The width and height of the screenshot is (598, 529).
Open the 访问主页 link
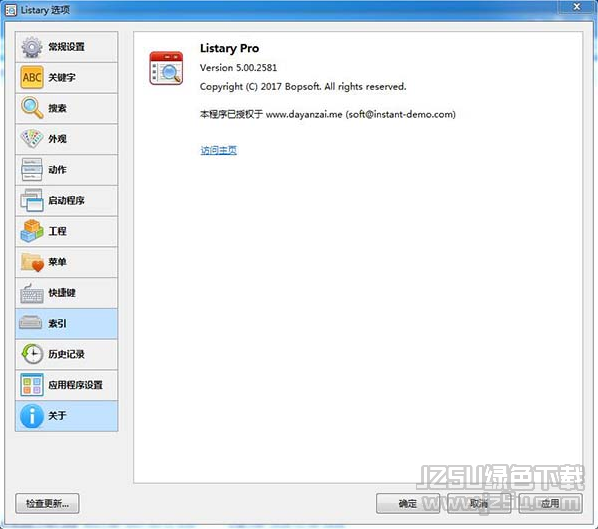point(219,150)
